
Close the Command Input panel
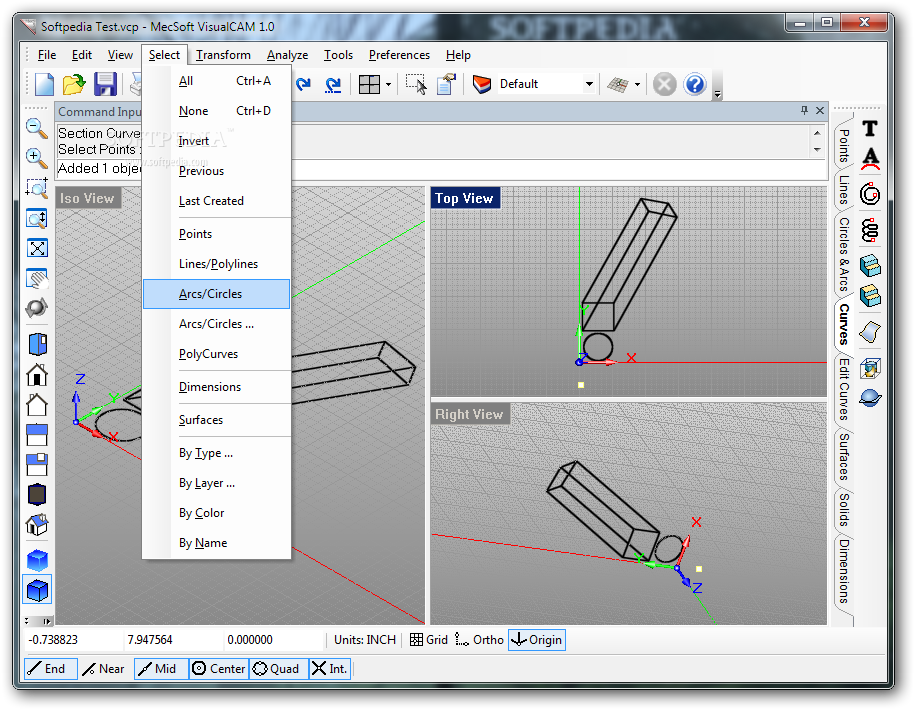click(x=819, y=110)
